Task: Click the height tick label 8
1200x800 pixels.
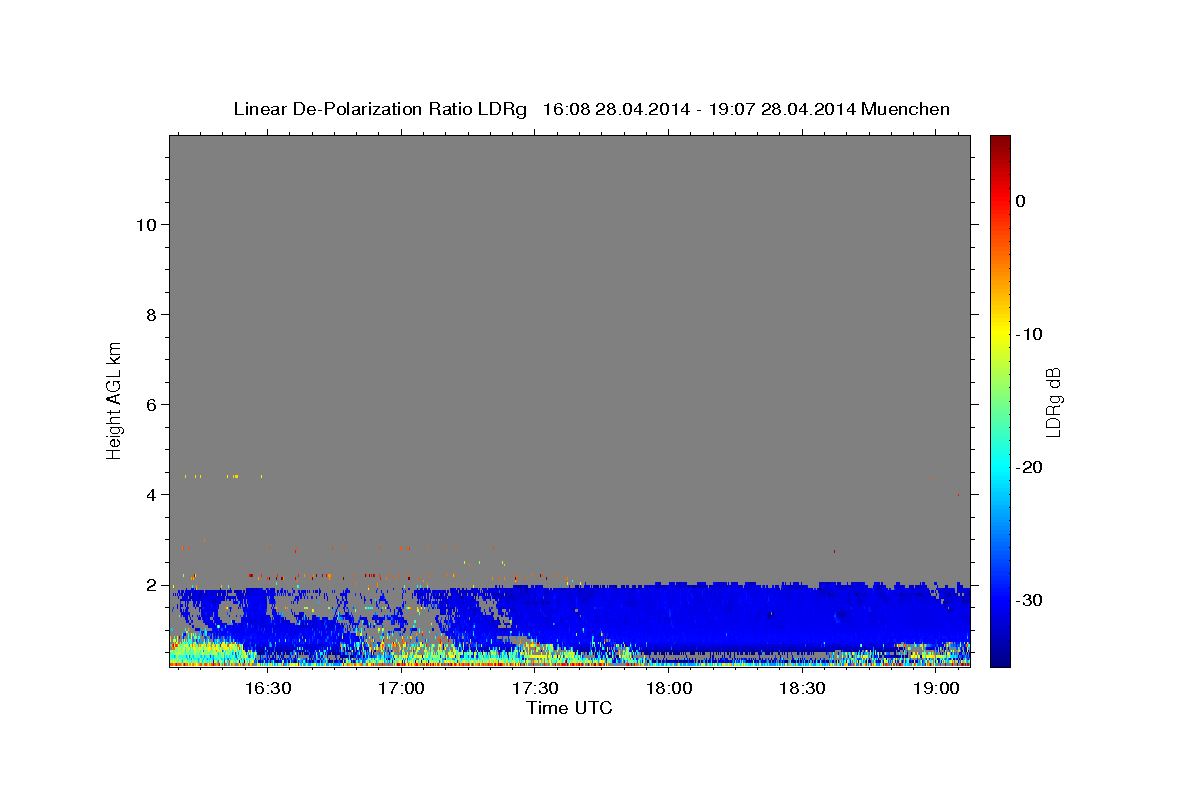Action: click(152, 315)
